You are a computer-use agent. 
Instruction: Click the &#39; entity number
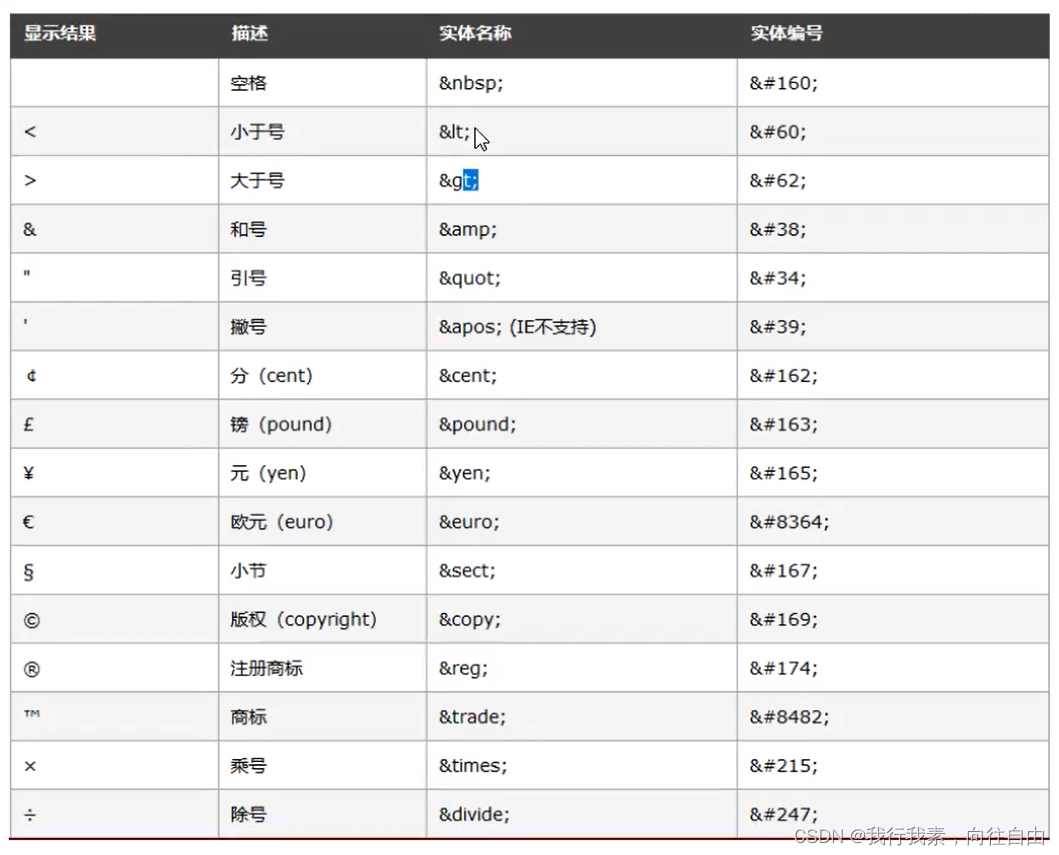[777, 327]
